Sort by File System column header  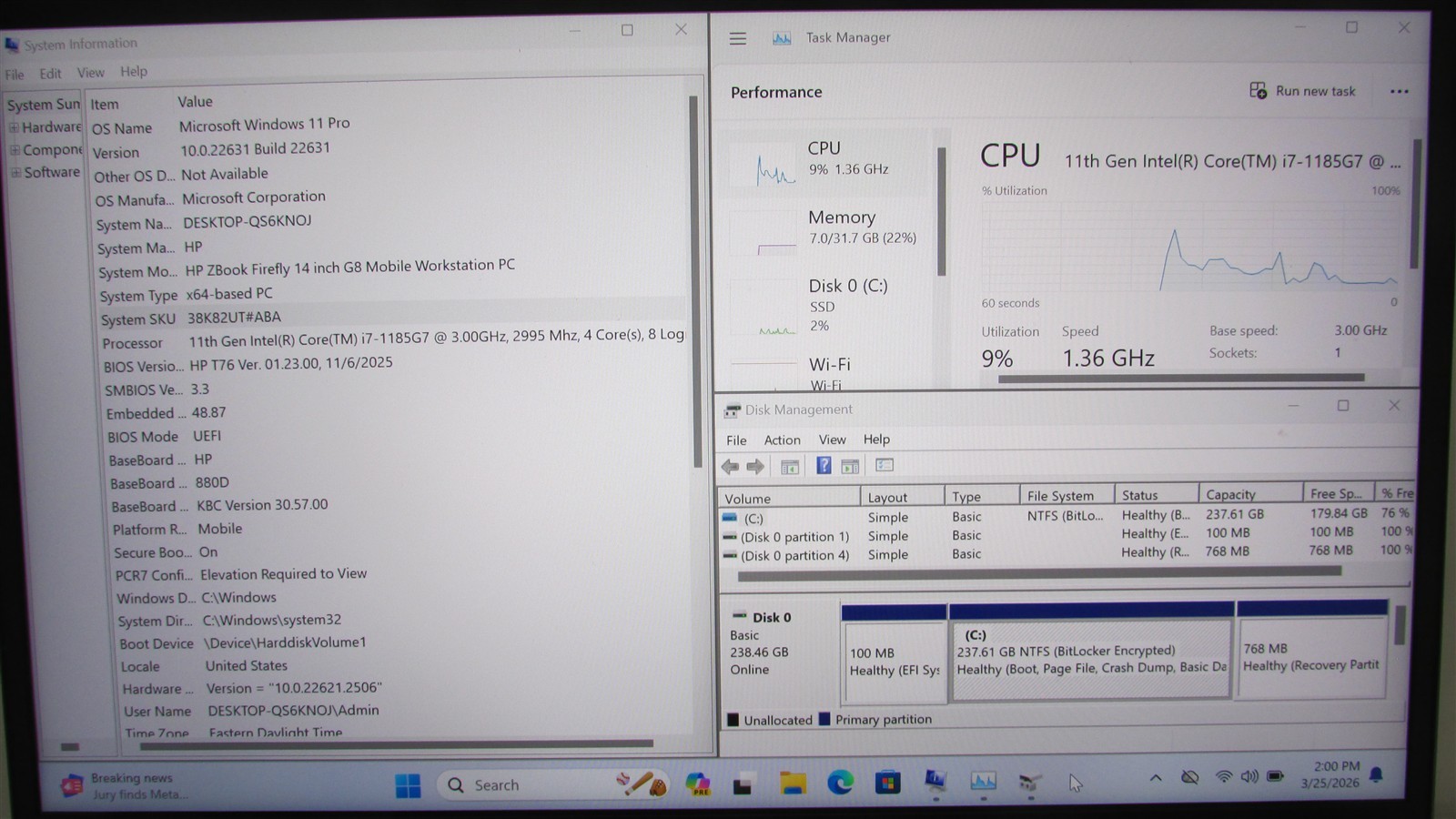(1067, 496)
